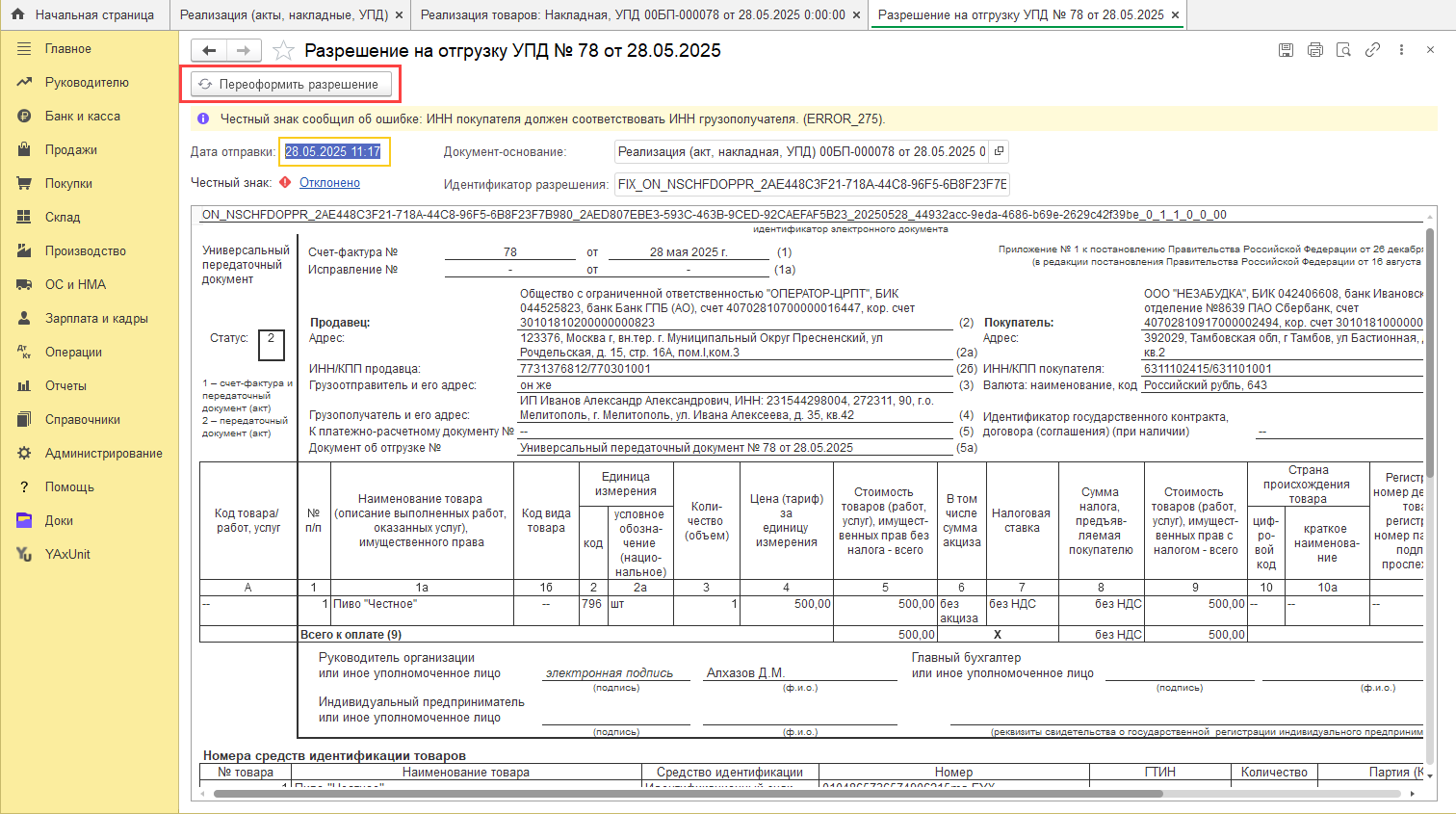Add document to favorites with star icon
Viewport: 1456px width, 814px height.
[283, 50]
